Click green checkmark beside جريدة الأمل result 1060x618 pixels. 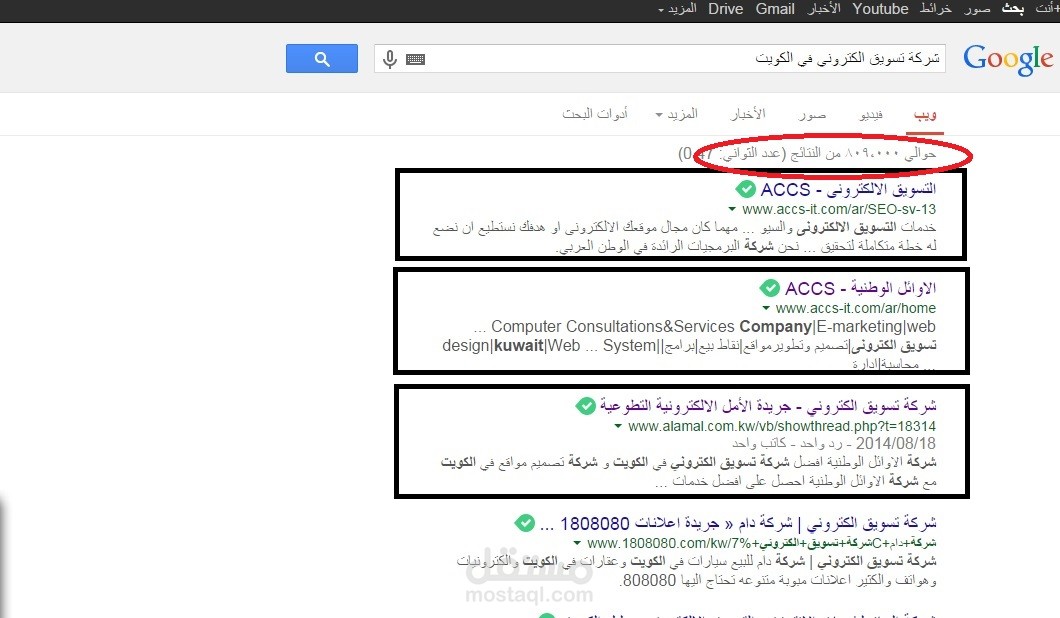coord(585,406)
